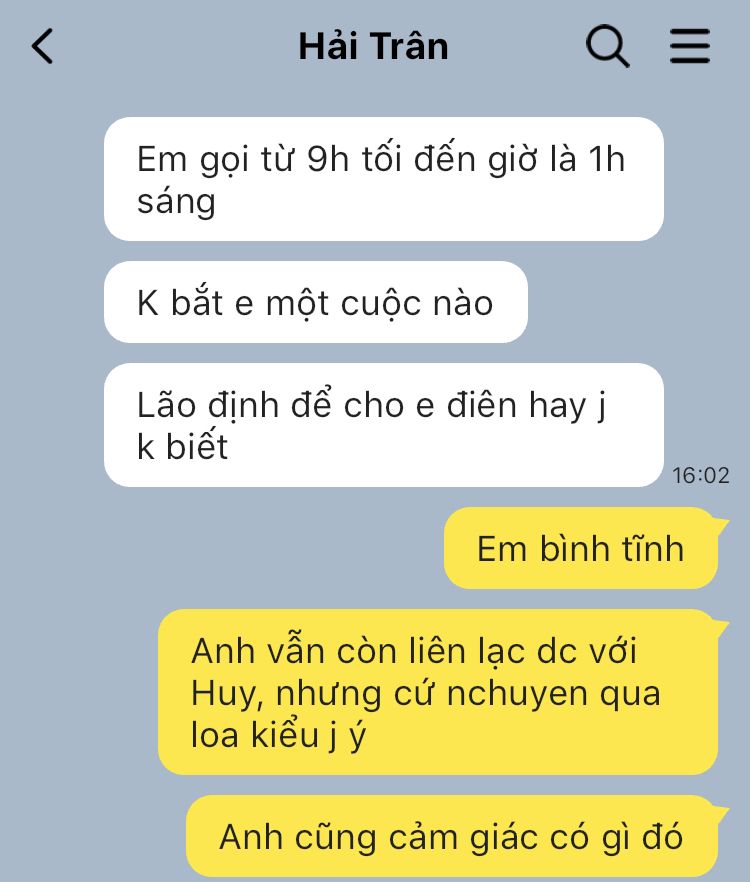This screenshot has height=882, width=750.
Task: Tap the 16:02 timestamp
Action: coord(700,475)
